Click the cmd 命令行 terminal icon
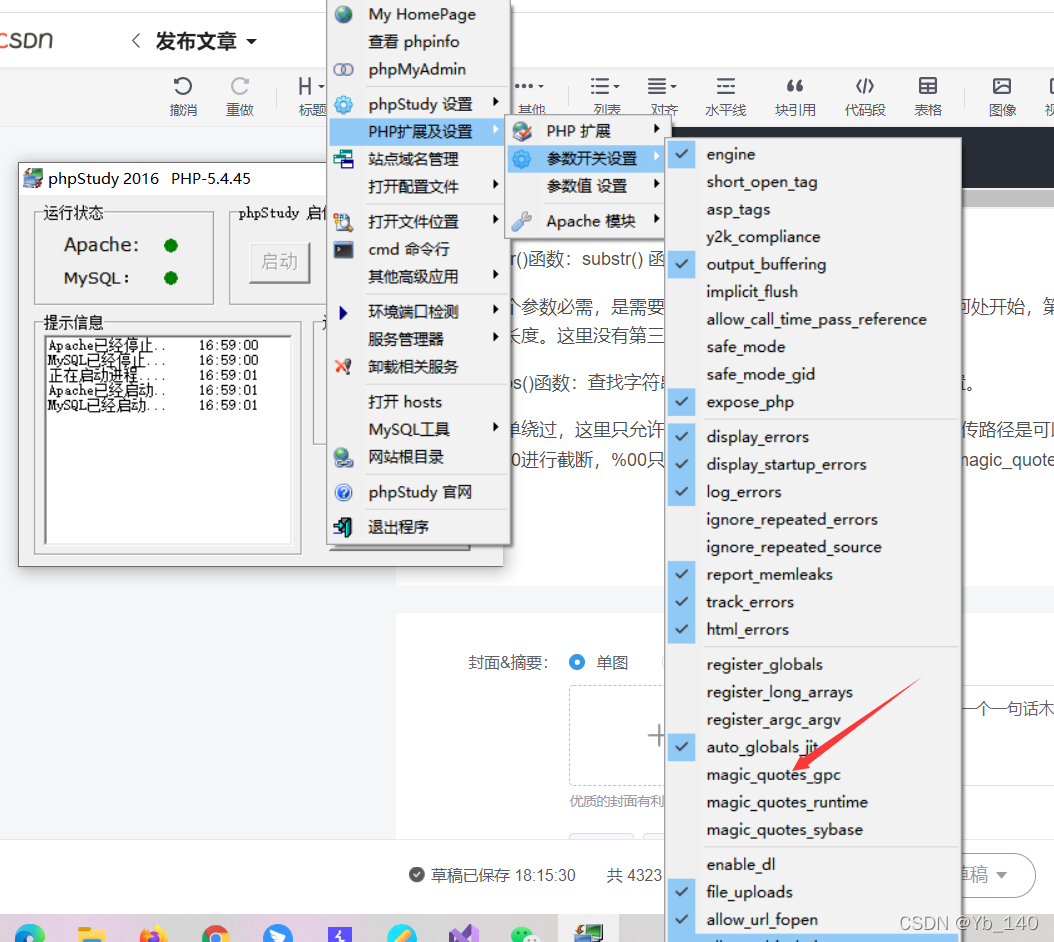The height and width of the screenshot is (942, 1054). [x=343, y=250]
